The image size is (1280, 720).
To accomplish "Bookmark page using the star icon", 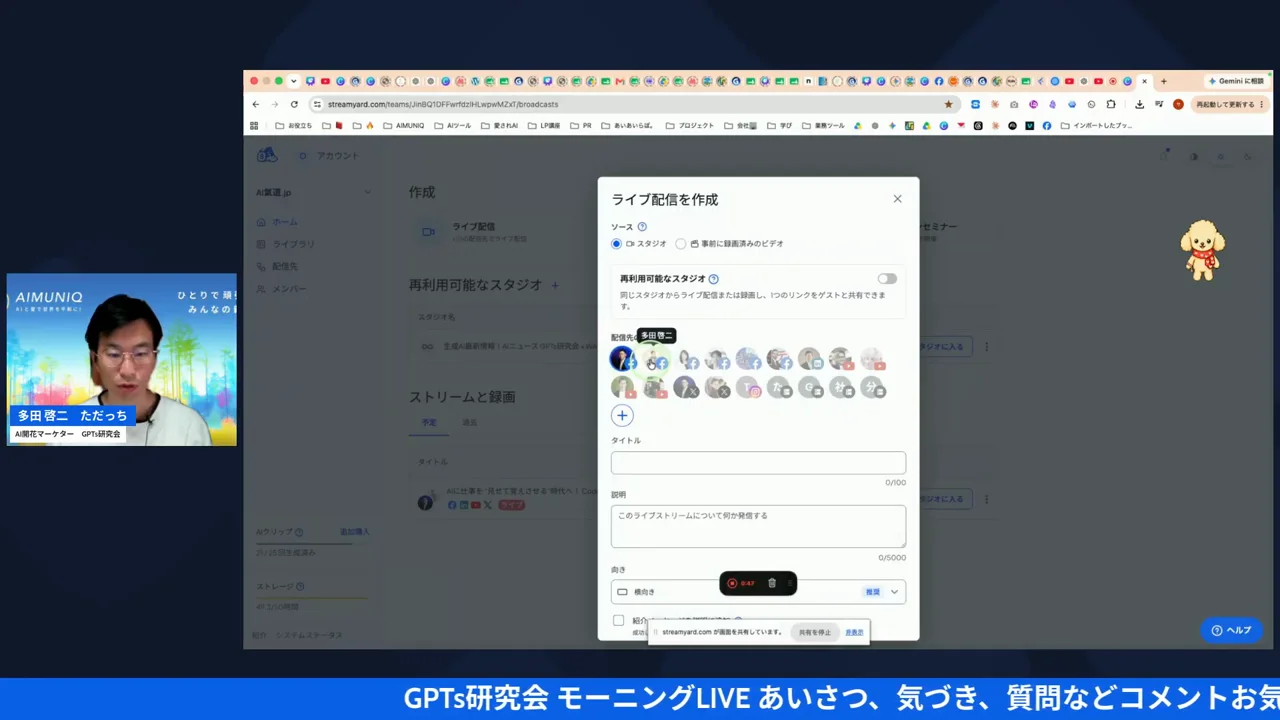I will [948, 104].
